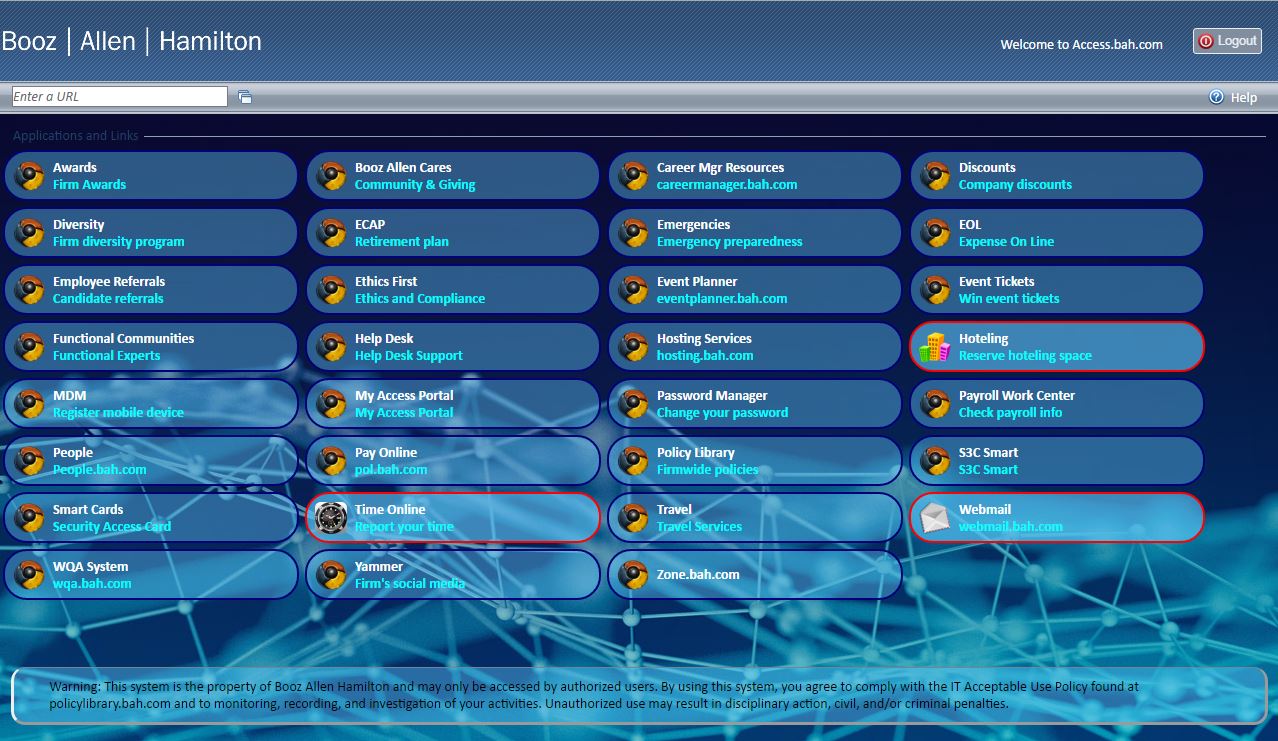Log out using the Logout button

tap(1227, 41)
